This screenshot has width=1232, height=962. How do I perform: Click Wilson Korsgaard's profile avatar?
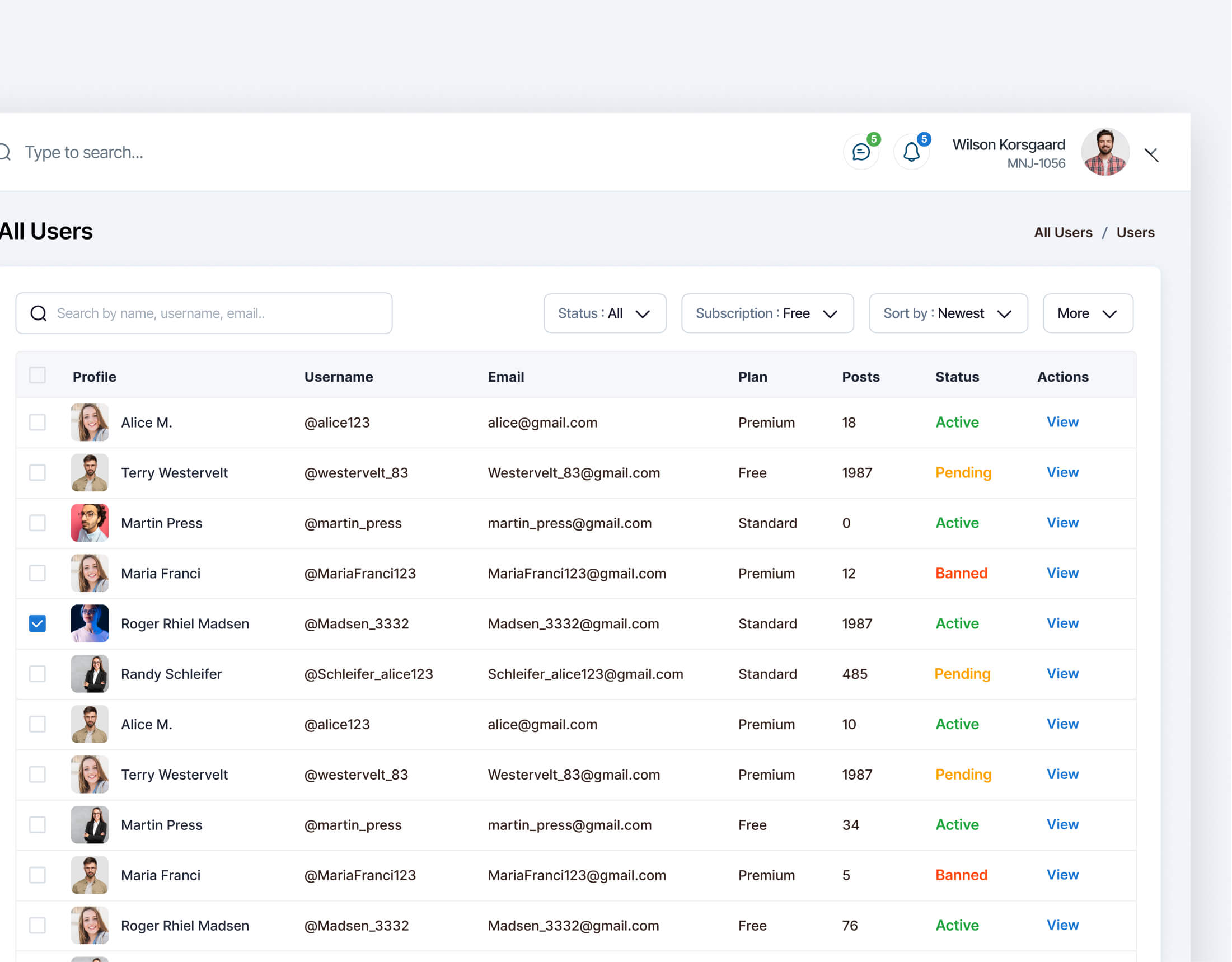click(x=1104, y=152)
